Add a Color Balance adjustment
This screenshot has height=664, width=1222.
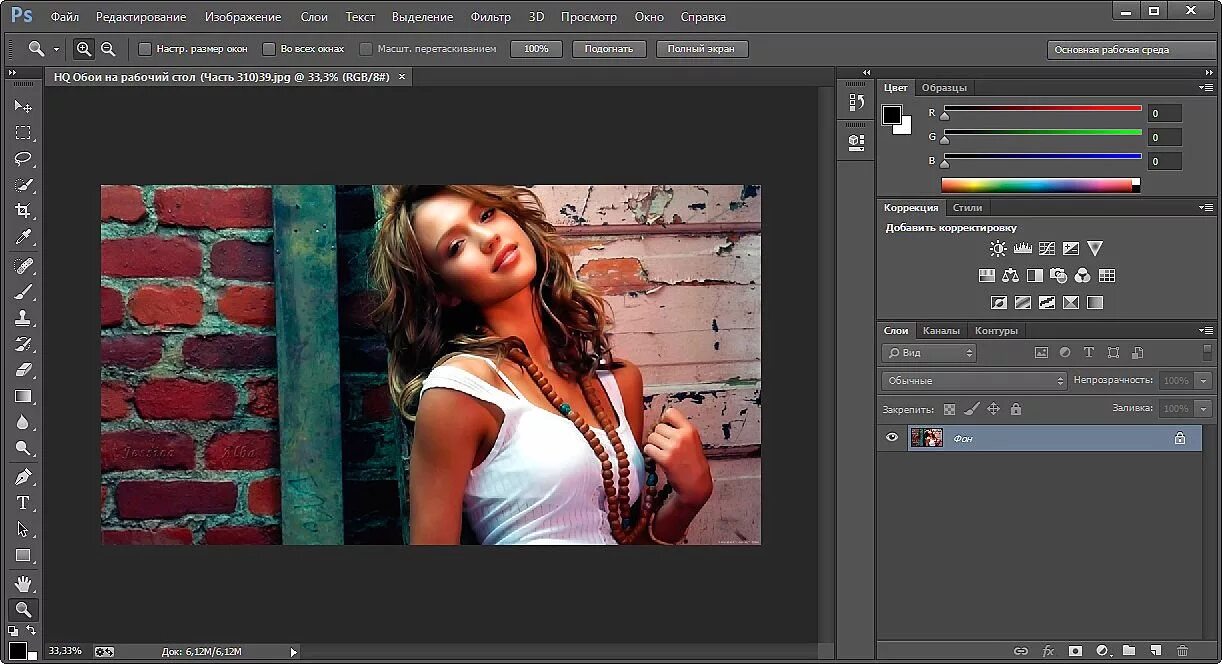click(x=1010, y=275)
